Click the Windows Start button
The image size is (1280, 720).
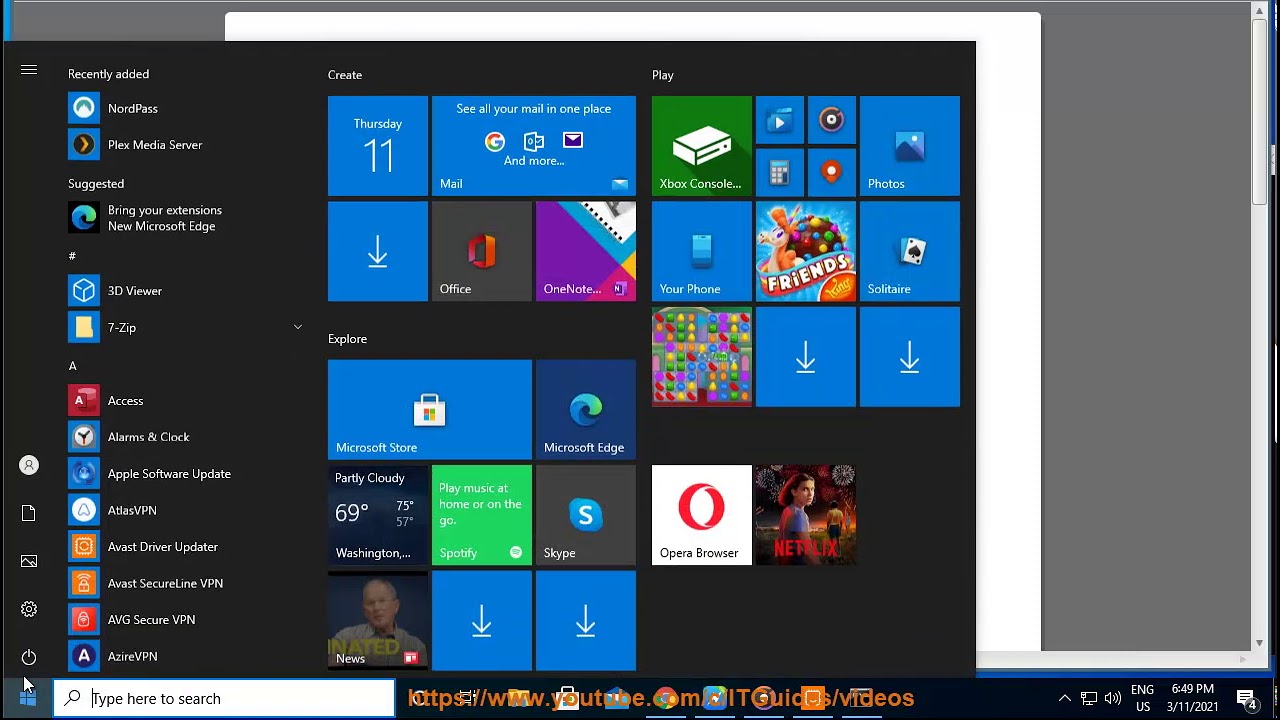pyautogui.click(x=27, y=698)
